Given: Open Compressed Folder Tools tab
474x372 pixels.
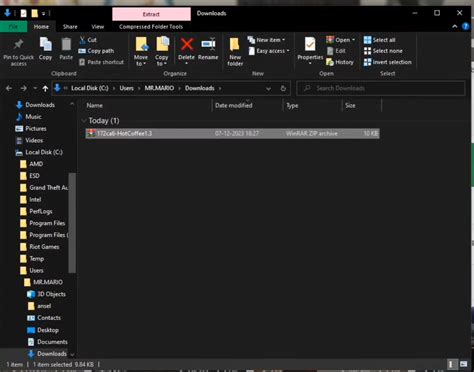Looking at the screenshot, I should click(x=151, y=27).
